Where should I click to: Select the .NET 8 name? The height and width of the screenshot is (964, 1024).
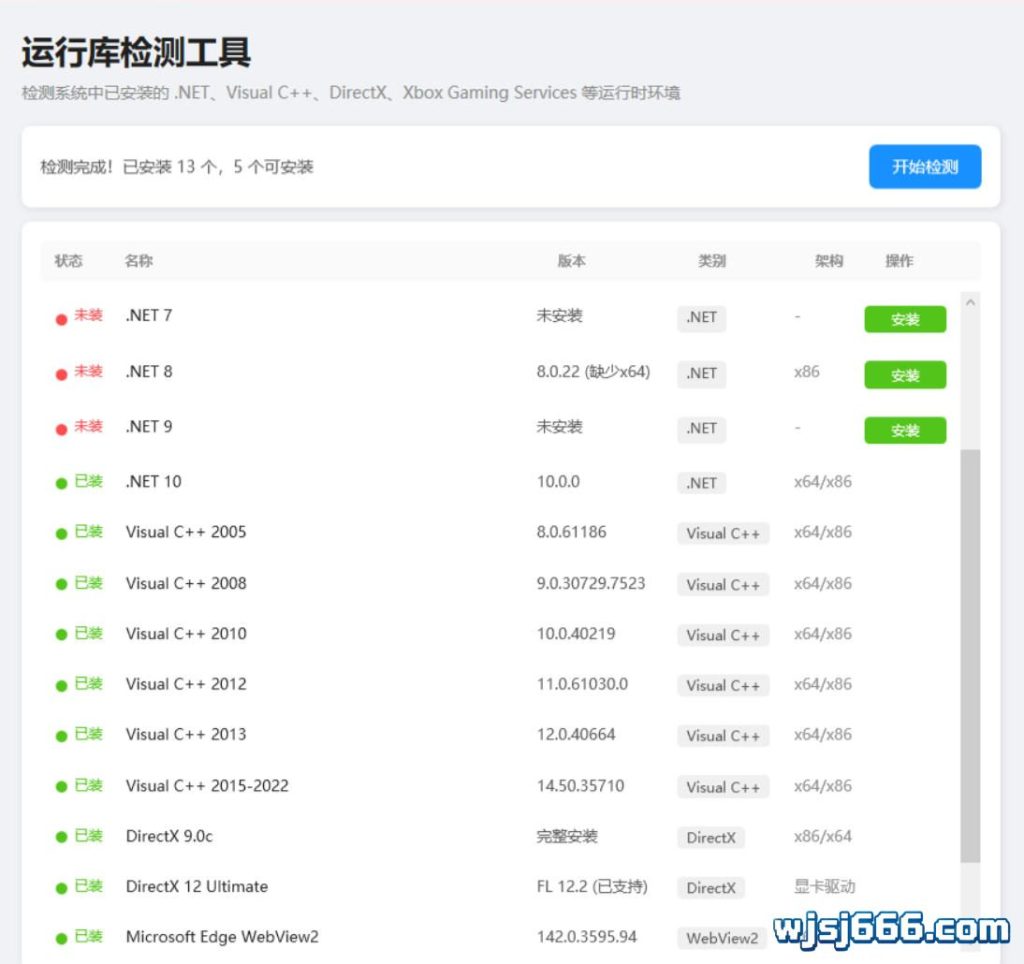pos(149,372)
